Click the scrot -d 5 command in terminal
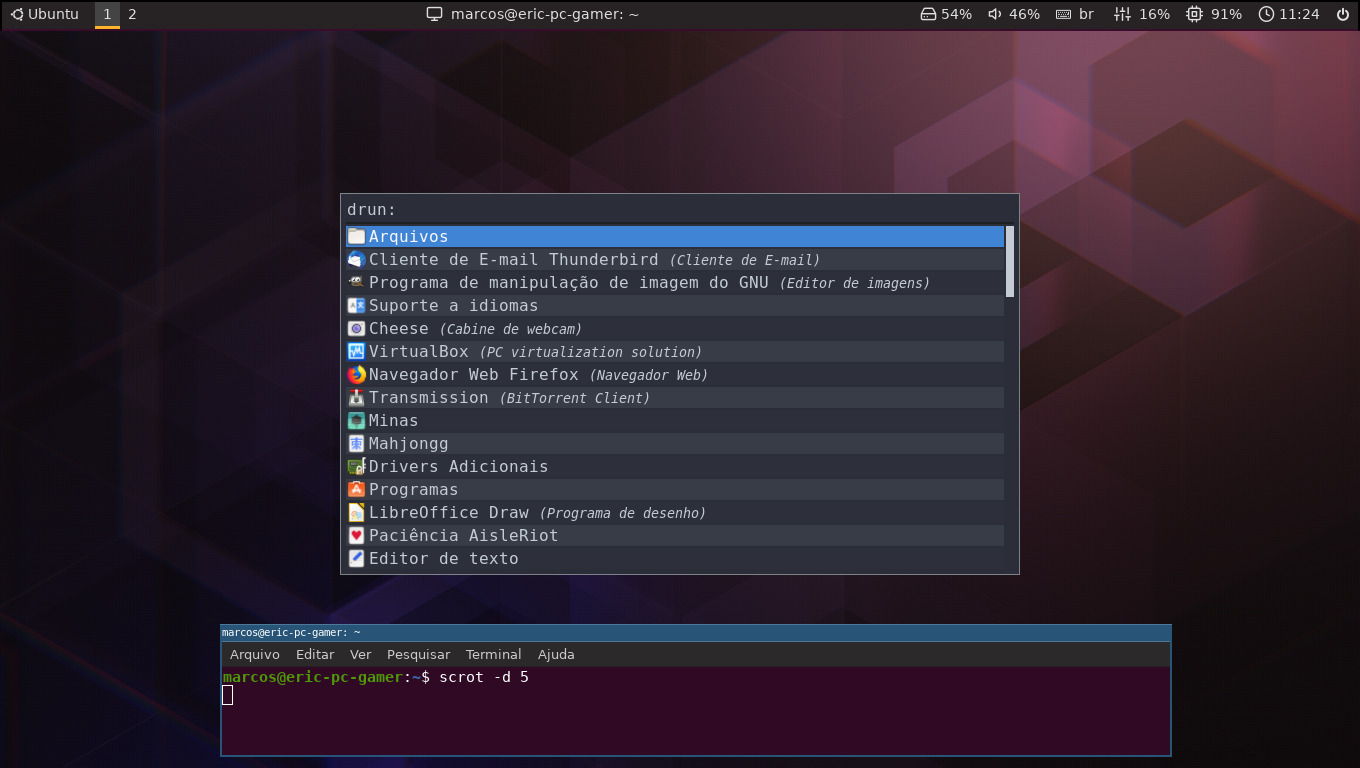The height and width of the screenshot is (768, 1360). click(484, 677)
